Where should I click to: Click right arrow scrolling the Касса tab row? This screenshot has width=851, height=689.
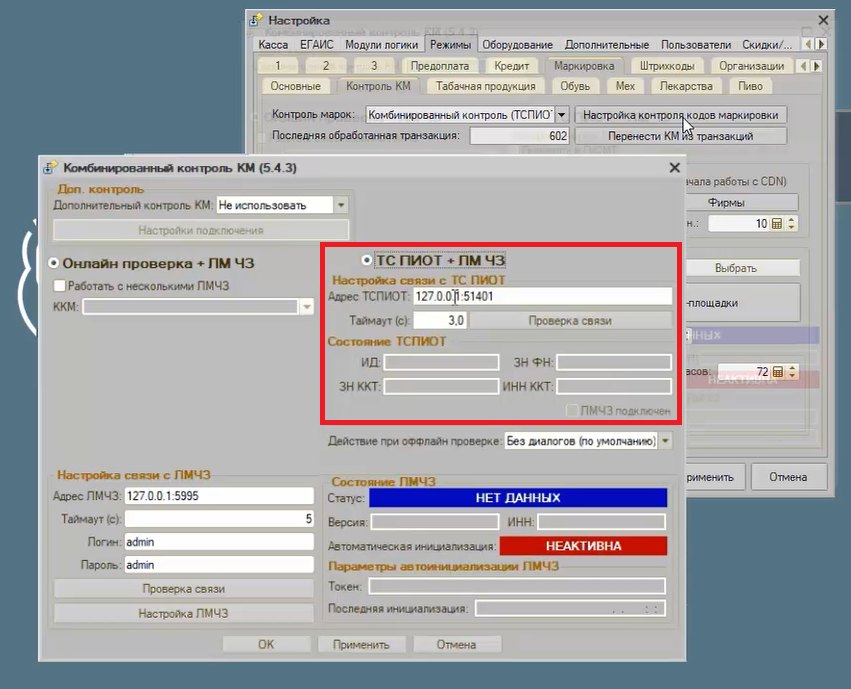[x=822, y=44]
